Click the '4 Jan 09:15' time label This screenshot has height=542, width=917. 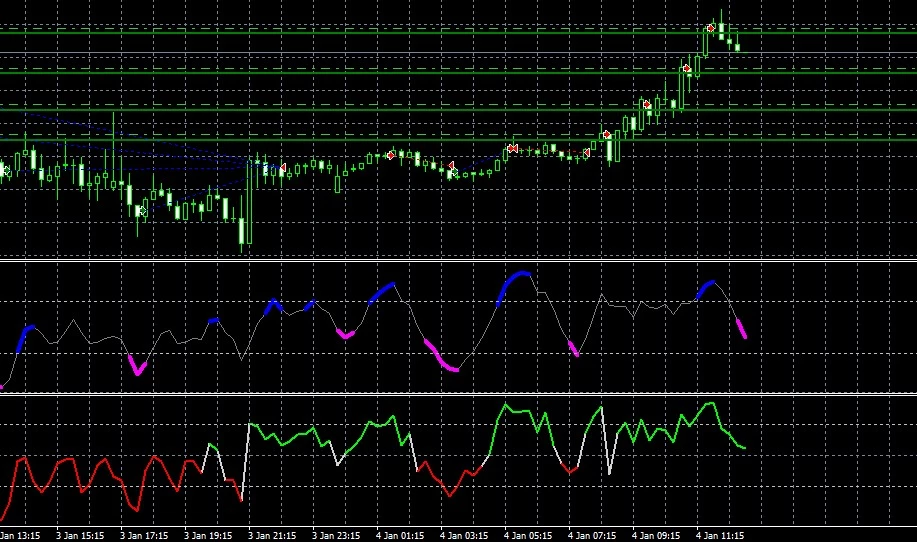656,535
